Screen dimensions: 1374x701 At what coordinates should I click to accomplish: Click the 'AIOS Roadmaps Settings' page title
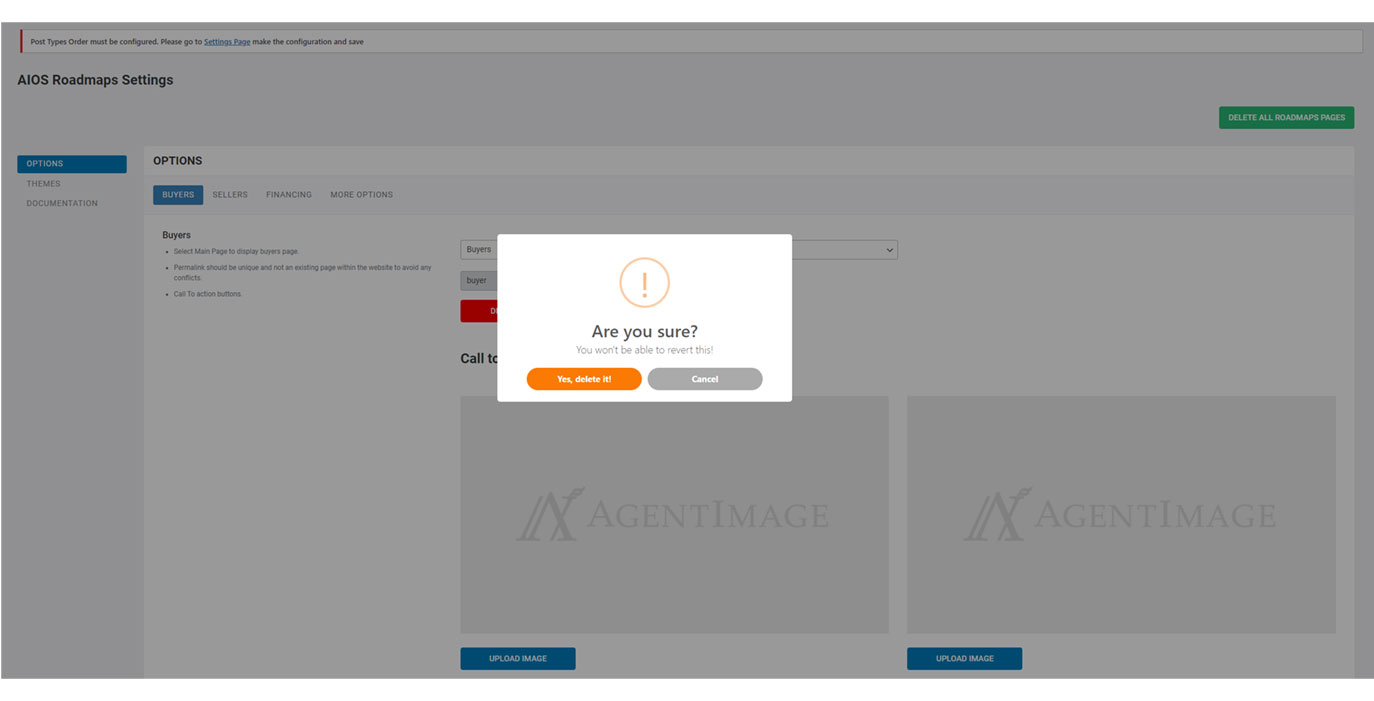coord(95,80)
